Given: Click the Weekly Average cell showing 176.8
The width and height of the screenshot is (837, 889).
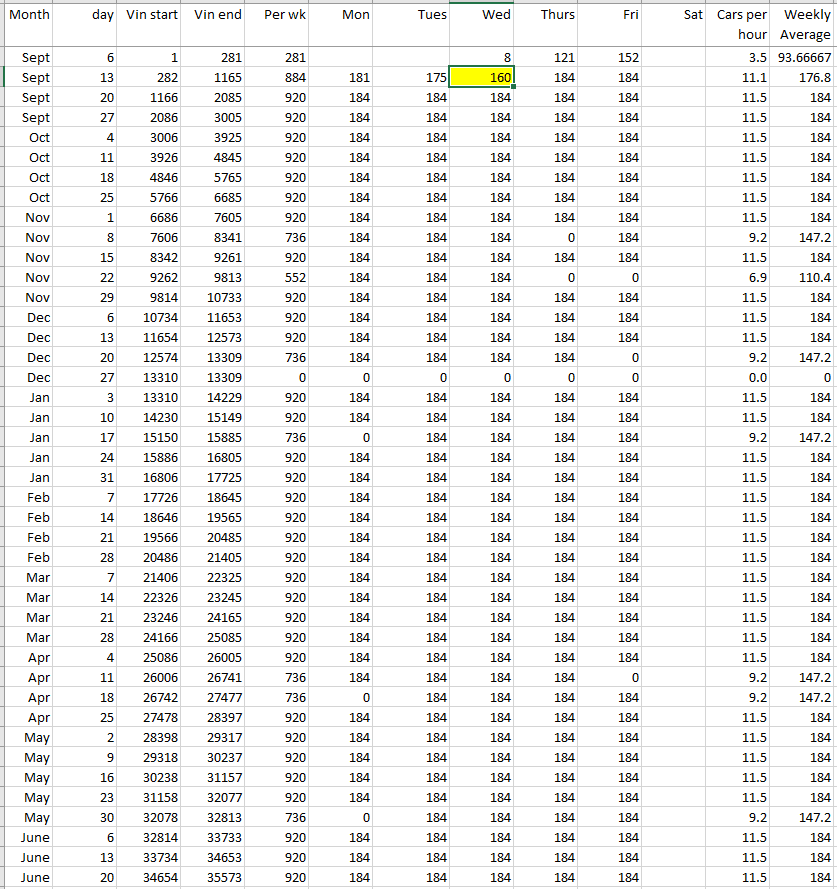Looking at the screenshot, I should tap(805, 78).
